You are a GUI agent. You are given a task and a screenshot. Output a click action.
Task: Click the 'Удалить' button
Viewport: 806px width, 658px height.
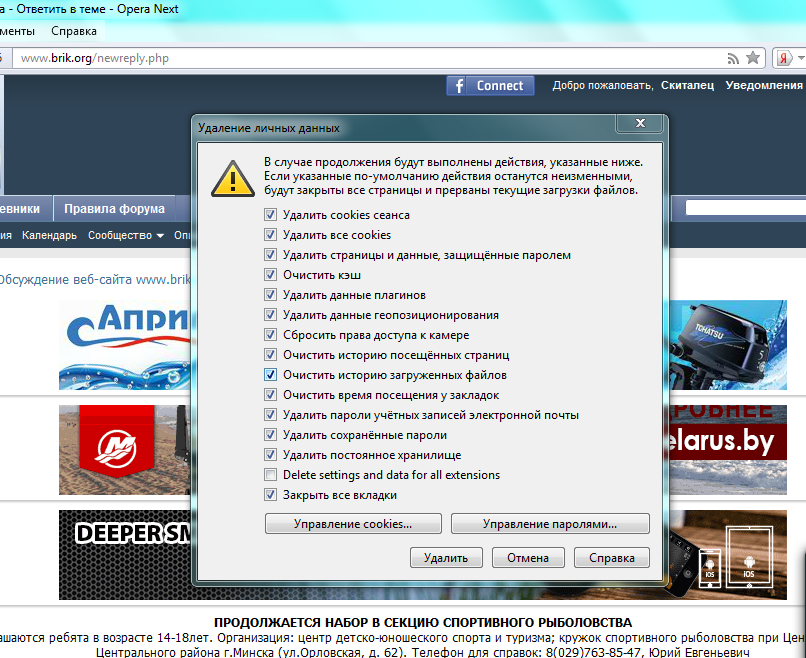[x=446, y=558]
